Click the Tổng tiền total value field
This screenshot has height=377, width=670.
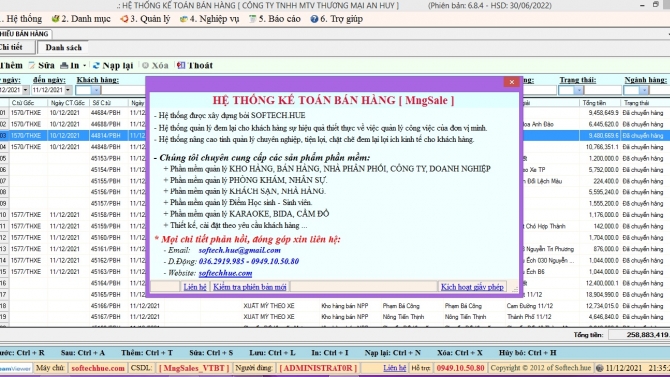[x=640, y=335]
